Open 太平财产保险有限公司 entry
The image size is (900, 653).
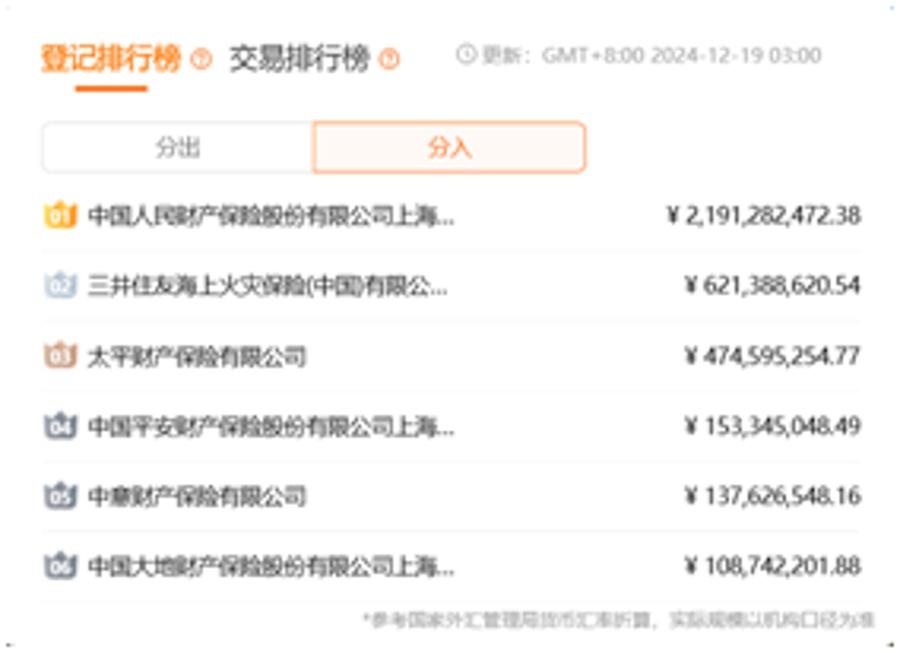click(x=197, y=356)
